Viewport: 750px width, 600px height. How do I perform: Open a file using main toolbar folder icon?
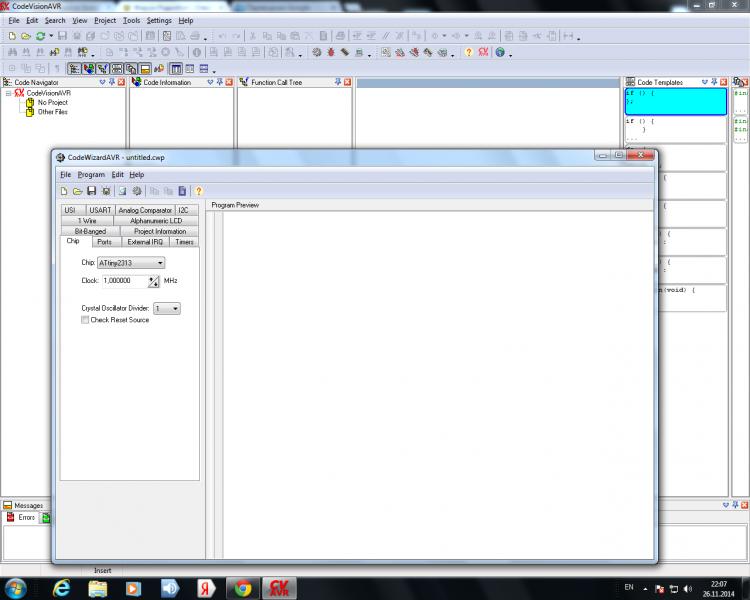pyautogui.click(x=26, y=36)
